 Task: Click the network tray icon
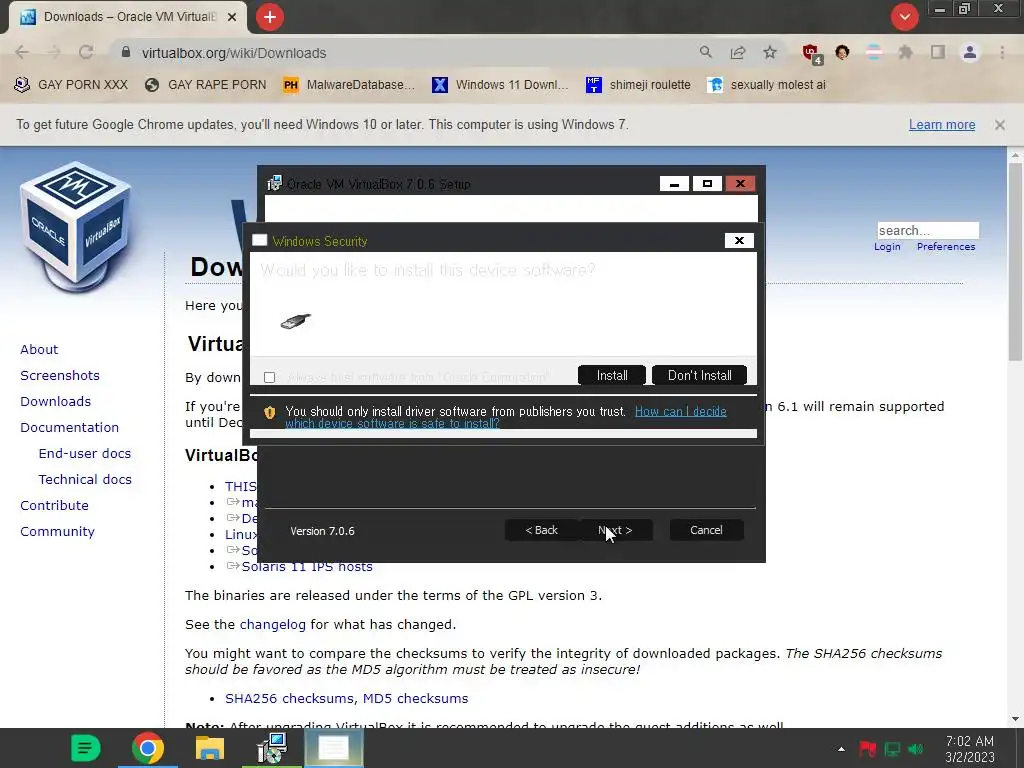[x=892, y=749]
